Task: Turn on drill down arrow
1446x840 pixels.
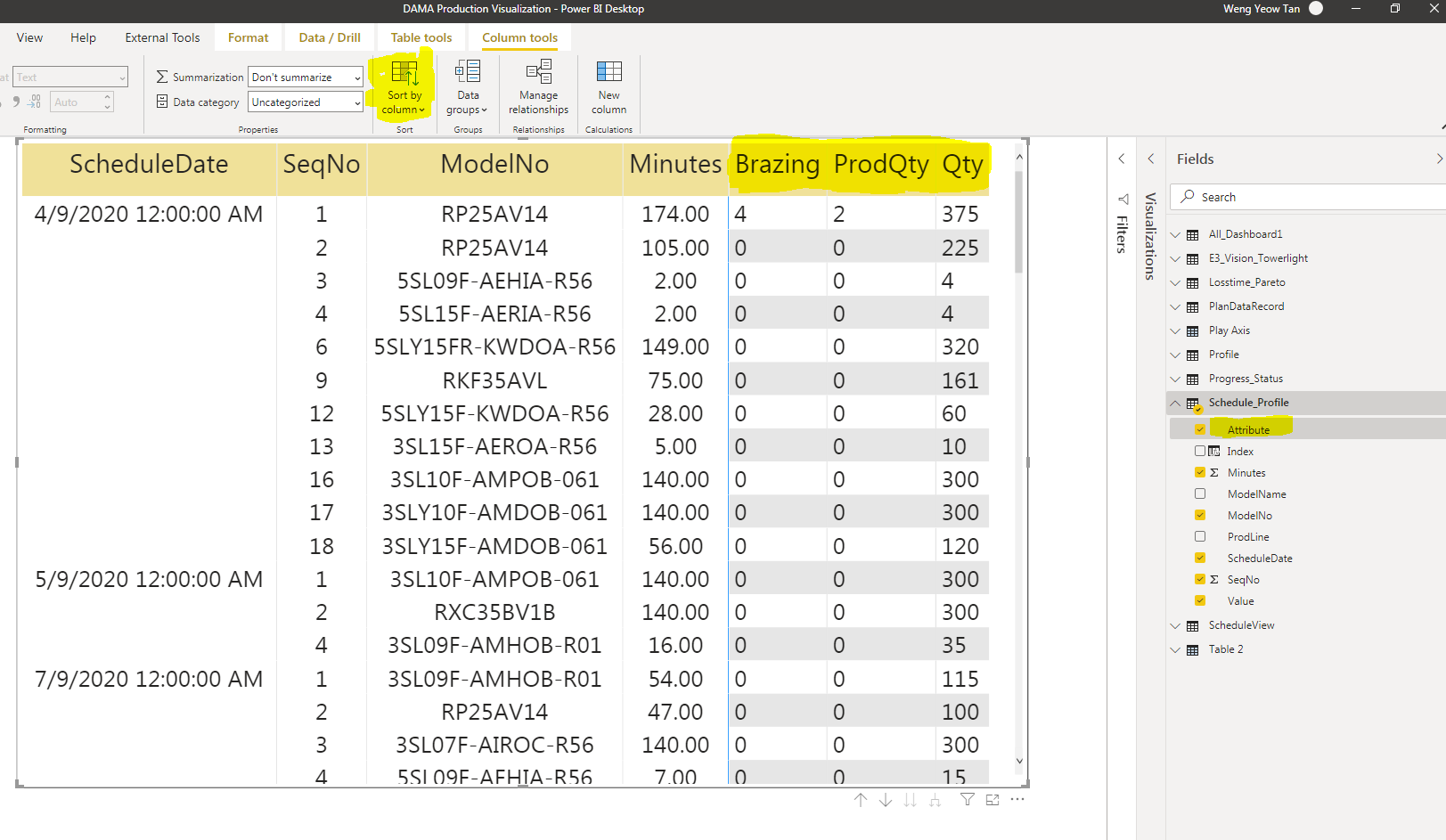Action: click(886, 800)
